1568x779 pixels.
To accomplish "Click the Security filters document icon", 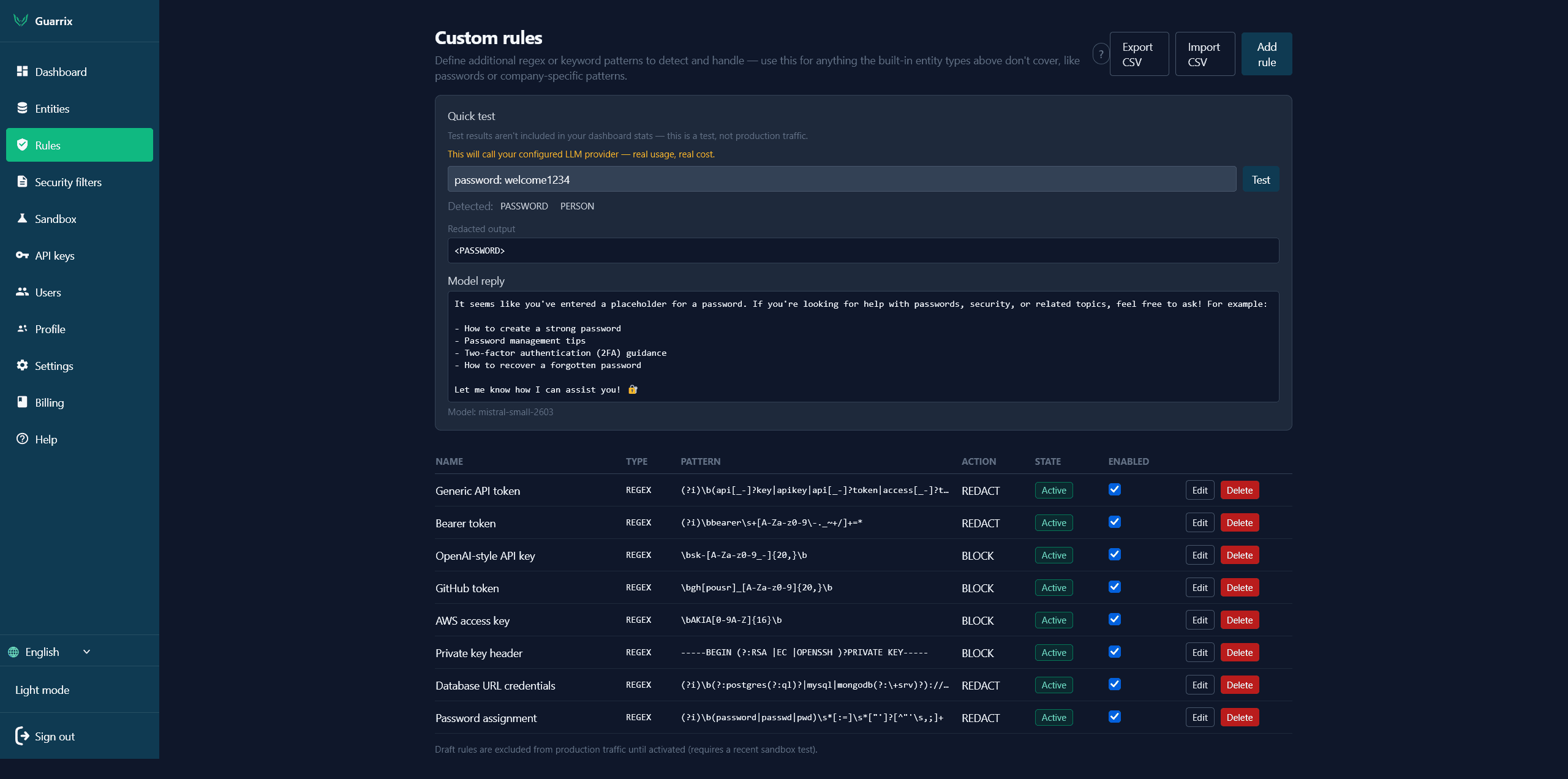I will [x=22, y=181].
